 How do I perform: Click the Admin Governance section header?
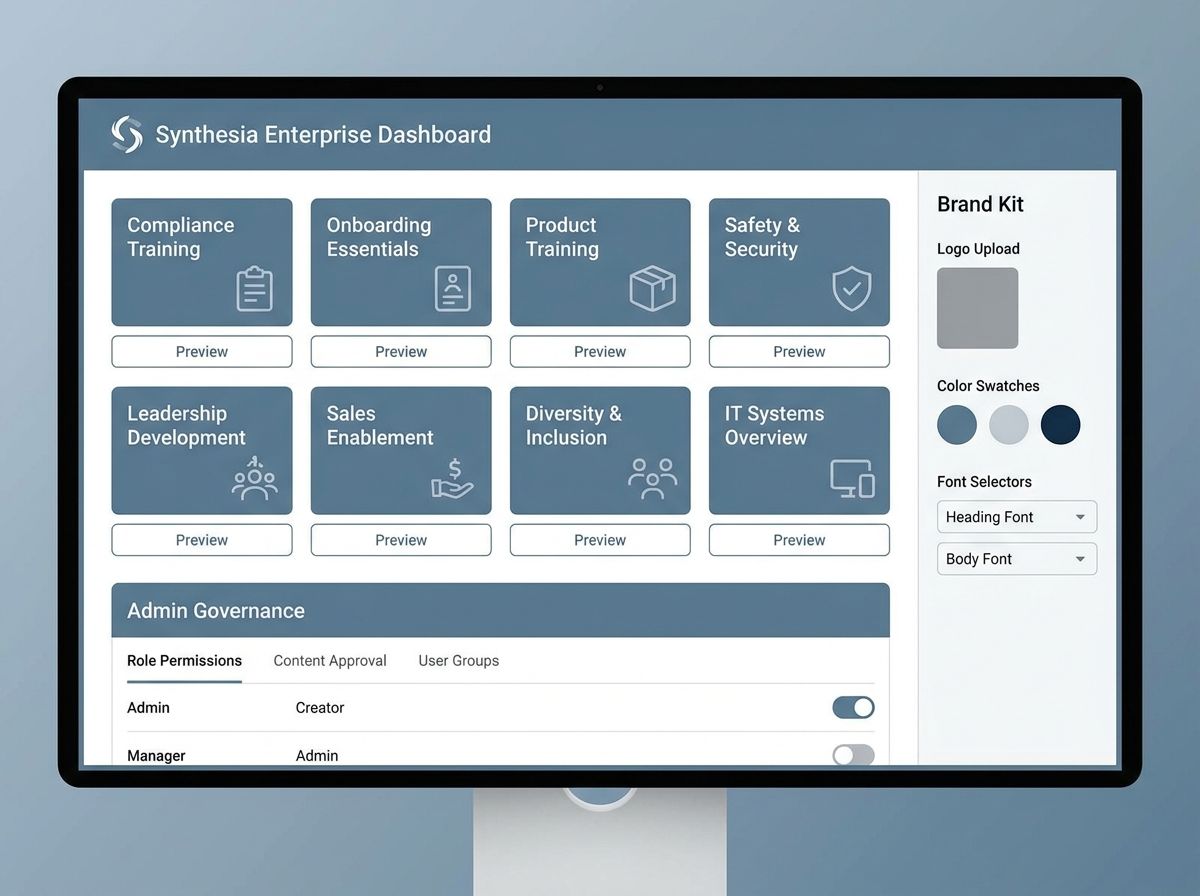(500, 610)
